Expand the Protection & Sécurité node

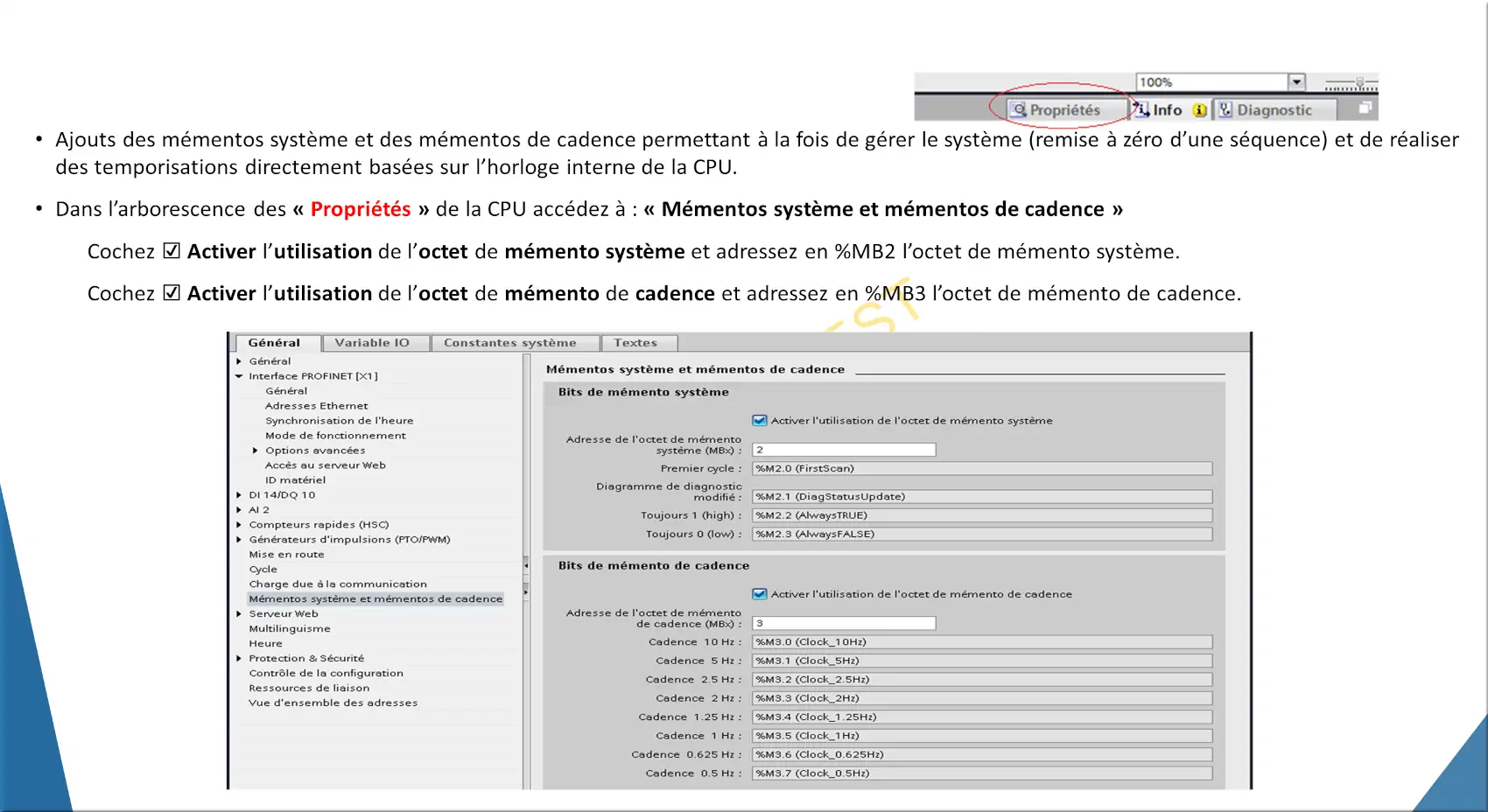pyautogui.click(x=239, y=659)
